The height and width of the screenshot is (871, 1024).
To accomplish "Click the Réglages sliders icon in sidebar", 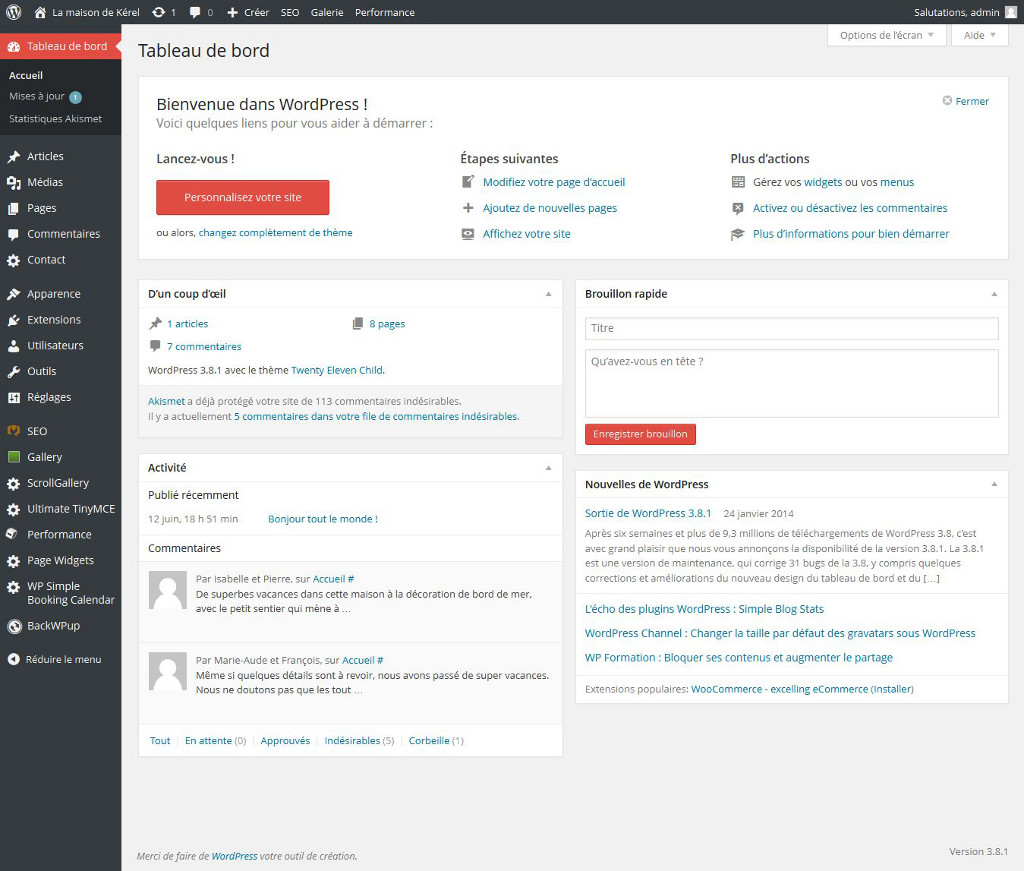I will (x=14, y=398).
